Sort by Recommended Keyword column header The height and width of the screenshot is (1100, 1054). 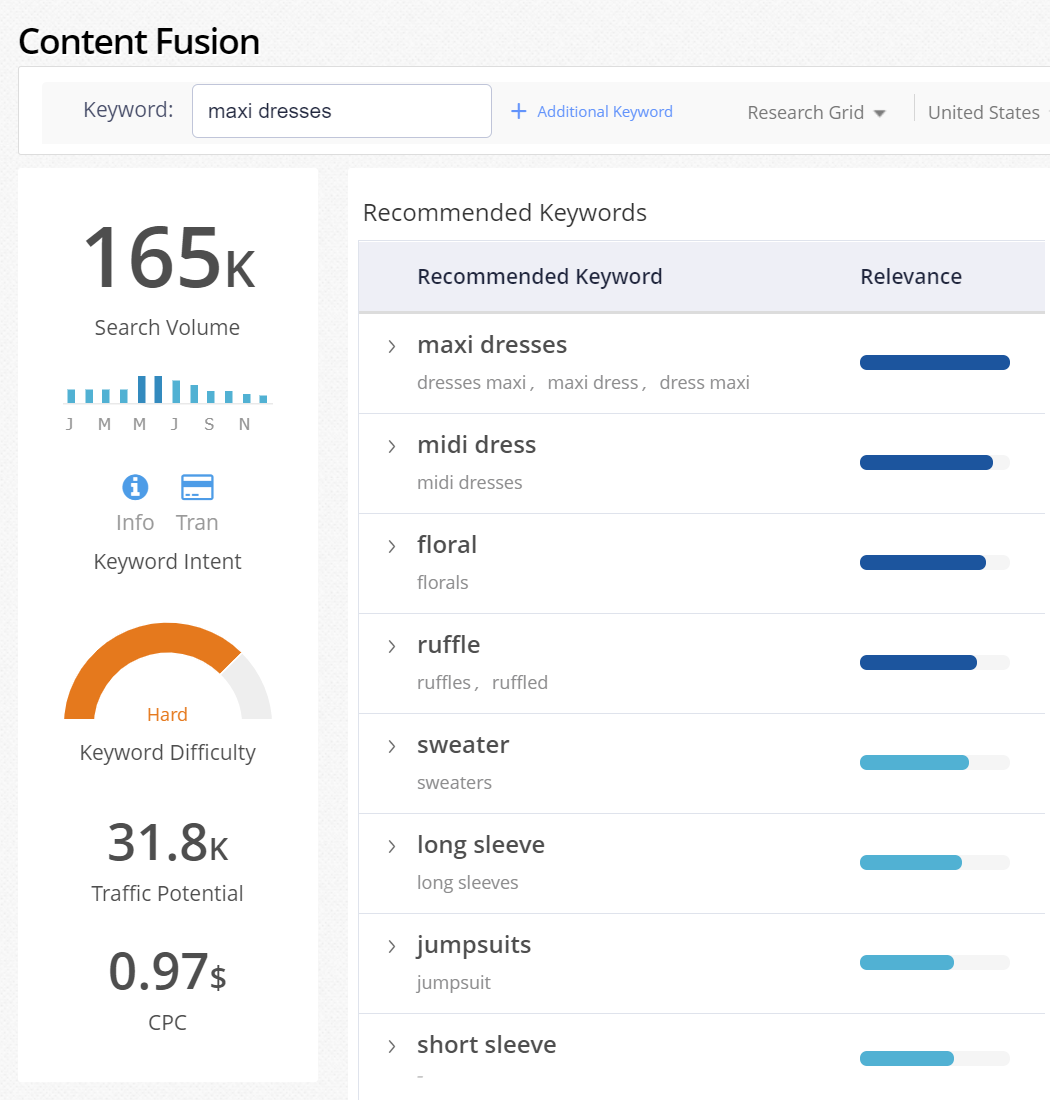[x=540, y=276]
